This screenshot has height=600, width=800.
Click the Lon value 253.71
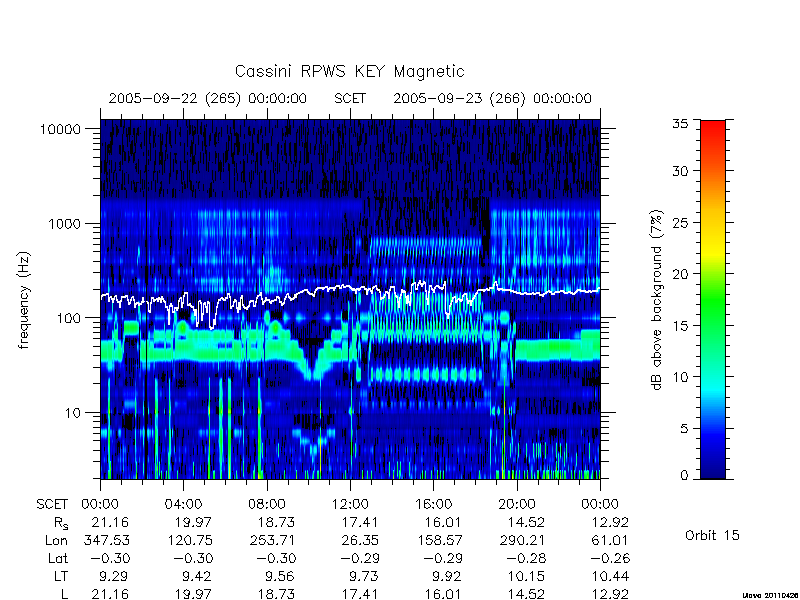tap(272, 540)
